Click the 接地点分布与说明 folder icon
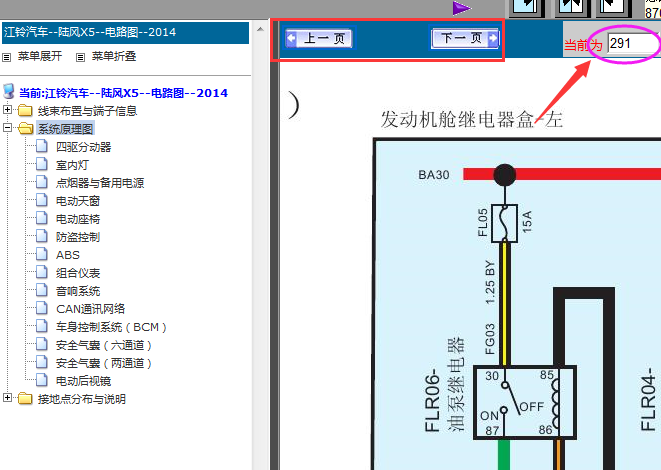Viewport: 661px width, 470px height. [25, 398]
